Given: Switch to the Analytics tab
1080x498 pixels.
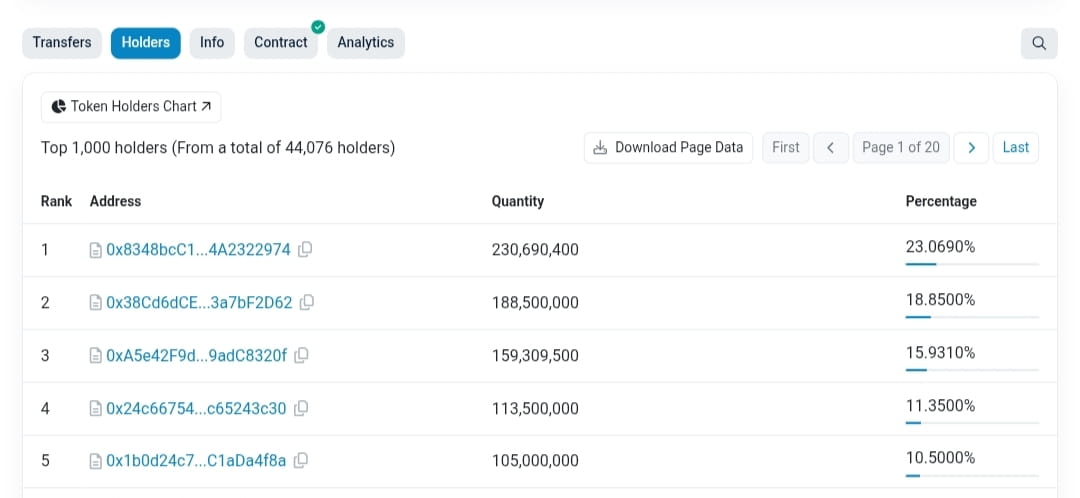Looking at the screenshot, I should tap(366, 43).
